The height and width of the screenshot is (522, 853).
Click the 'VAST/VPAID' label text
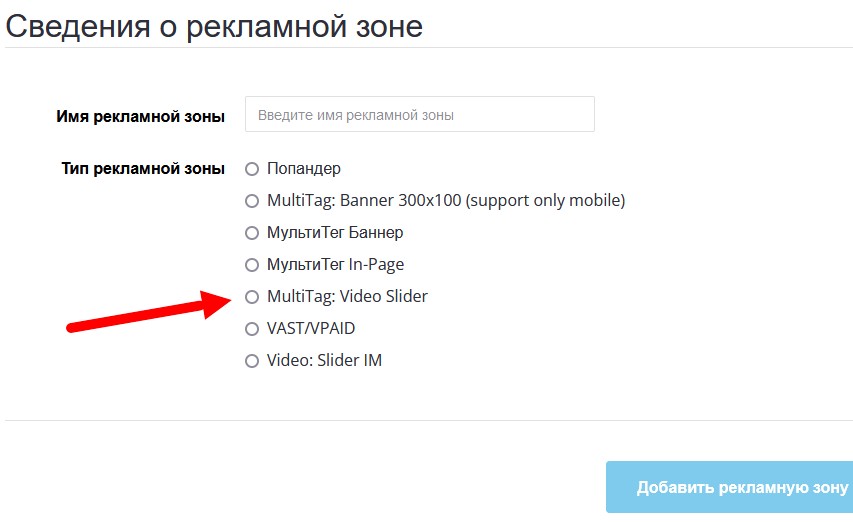click(x=311, y=329)
